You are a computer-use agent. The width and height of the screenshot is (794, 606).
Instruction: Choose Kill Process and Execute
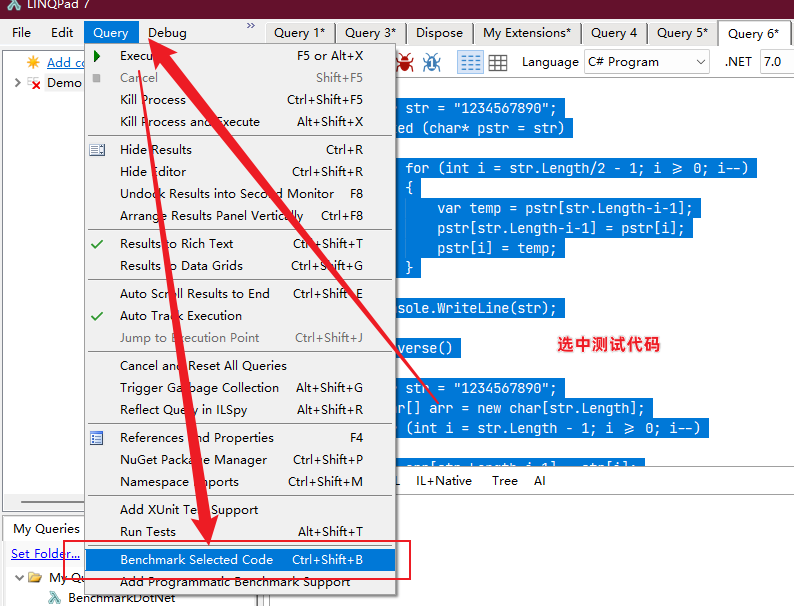[241, 122]
